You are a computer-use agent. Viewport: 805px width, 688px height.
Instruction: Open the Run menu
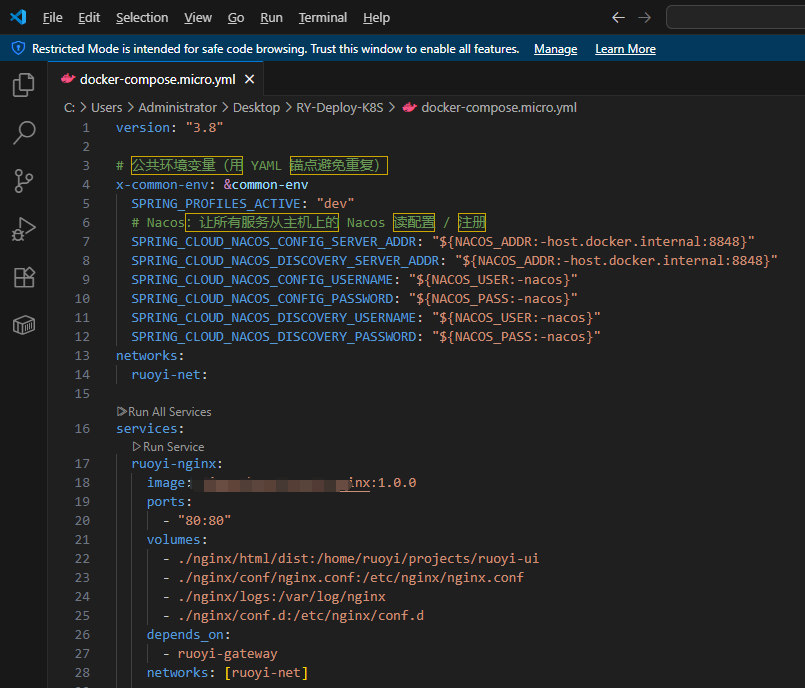coord(271,18)
